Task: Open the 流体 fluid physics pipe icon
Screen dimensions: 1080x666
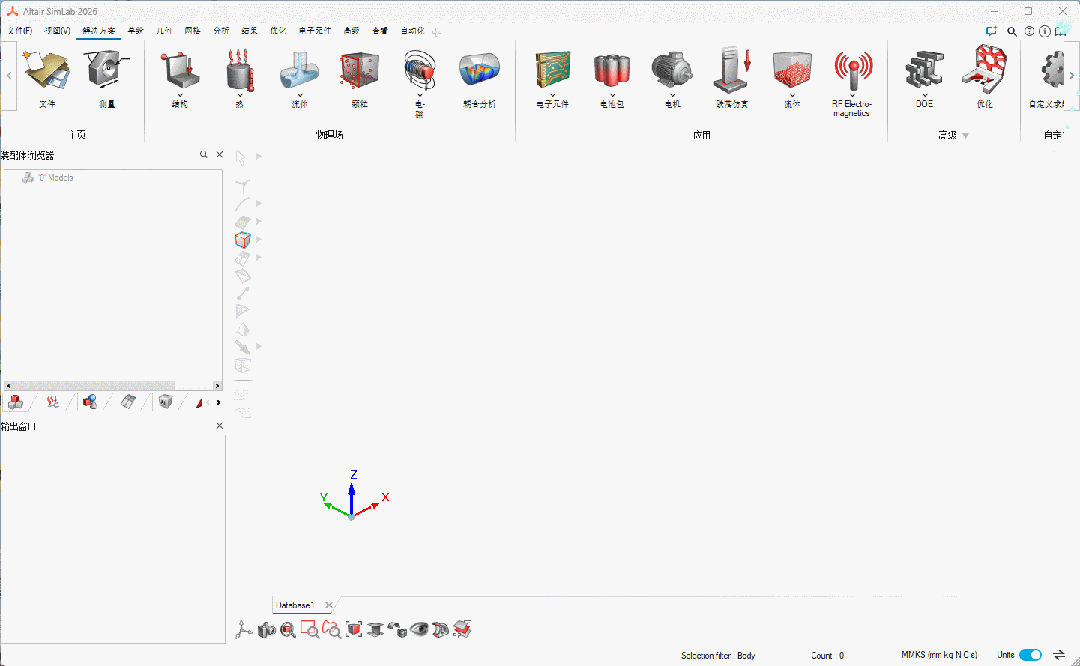Action: click(x=300, y=71)
